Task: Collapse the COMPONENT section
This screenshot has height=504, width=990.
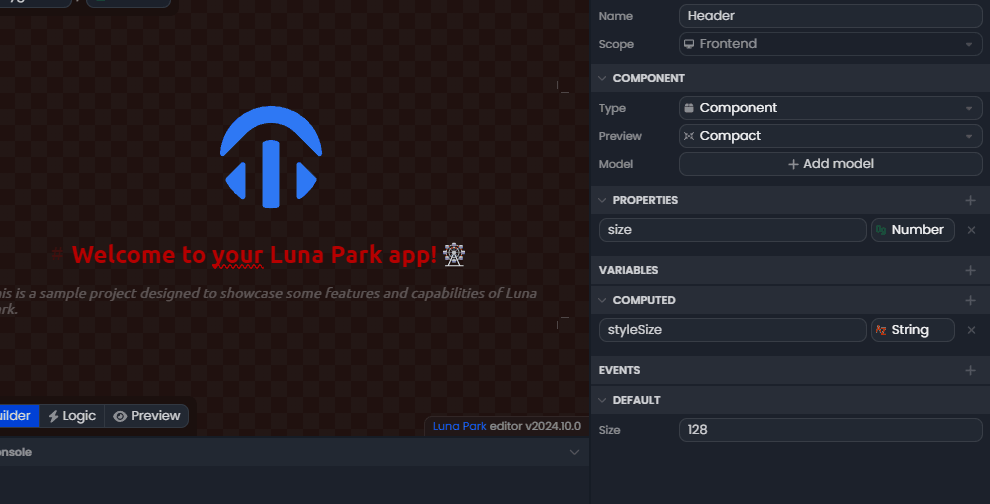Action: point(602,78)
